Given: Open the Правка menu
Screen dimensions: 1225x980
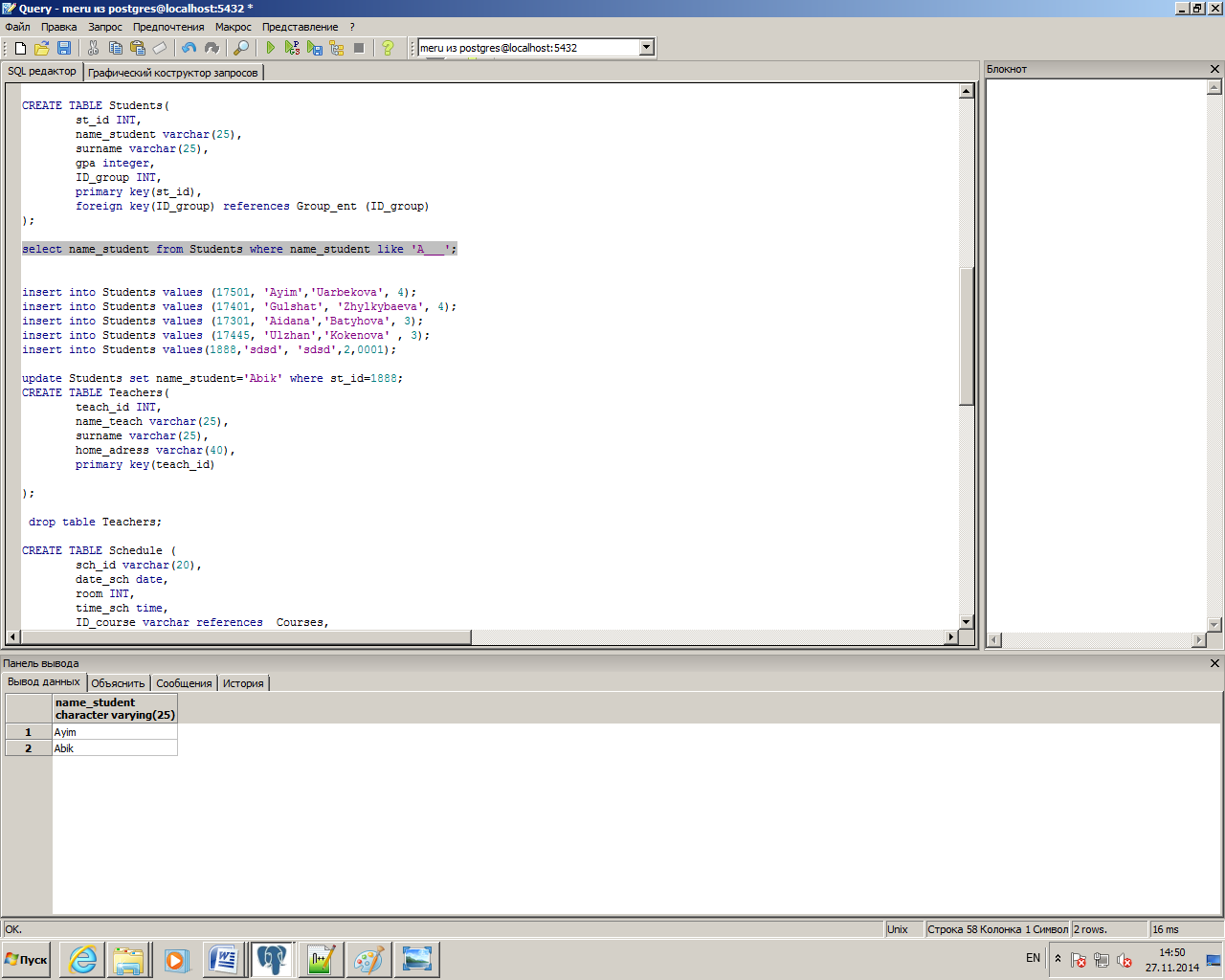Looking at the screenshot, I should coord(58,27).
